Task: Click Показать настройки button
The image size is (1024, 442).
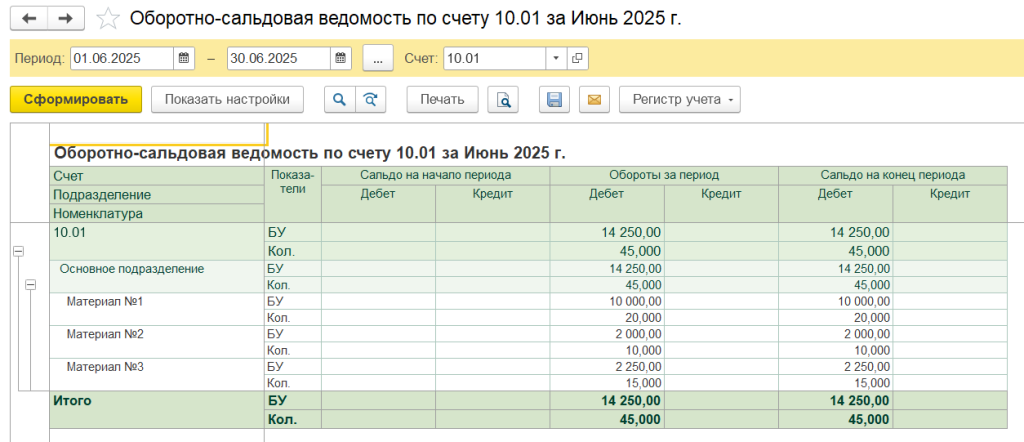Action: pos(227,99)
